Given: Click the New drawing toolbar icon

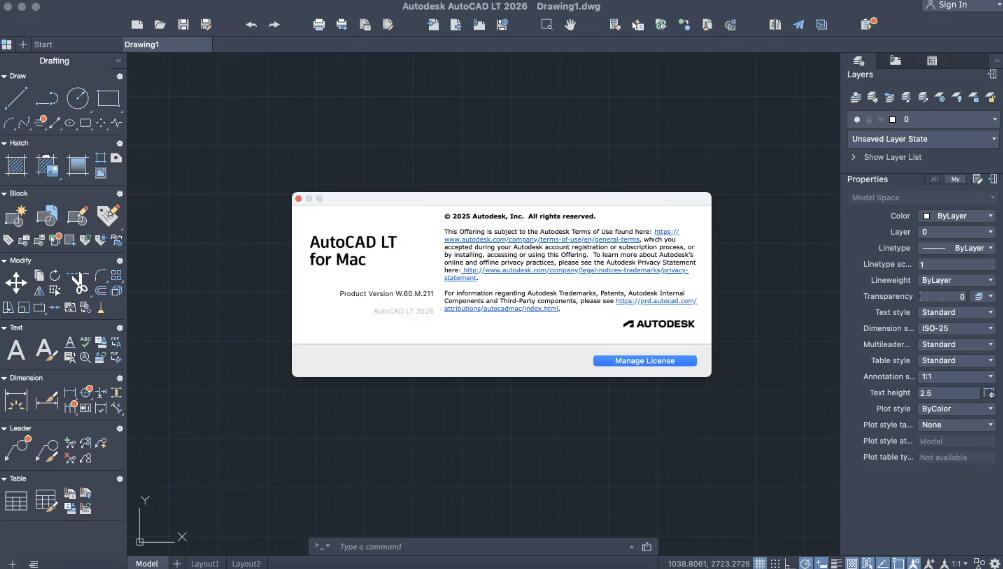Looking at the screenshot, I should click(137, 25).
